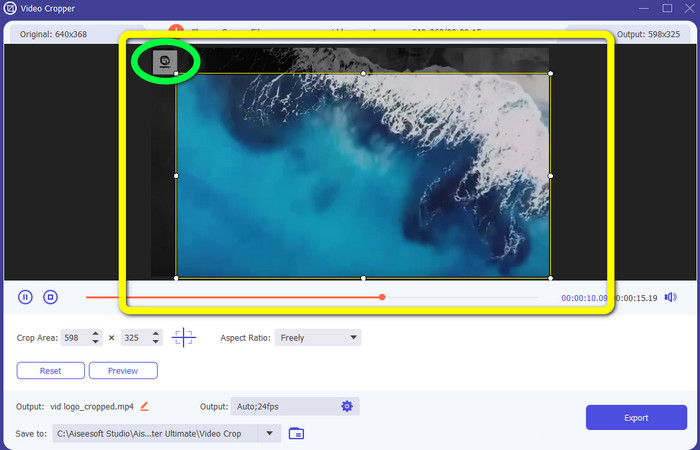
Task: Click the Original: 640x368 label
Action: (x=53, y=34)
